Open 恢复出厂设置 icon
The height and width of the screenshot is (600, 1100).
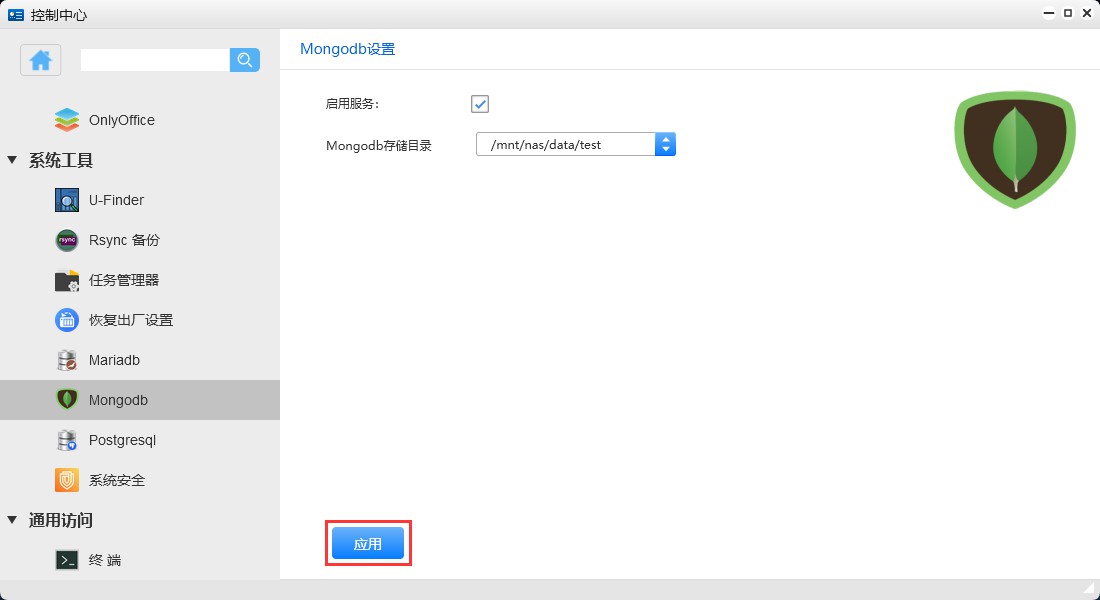(66, 320)
